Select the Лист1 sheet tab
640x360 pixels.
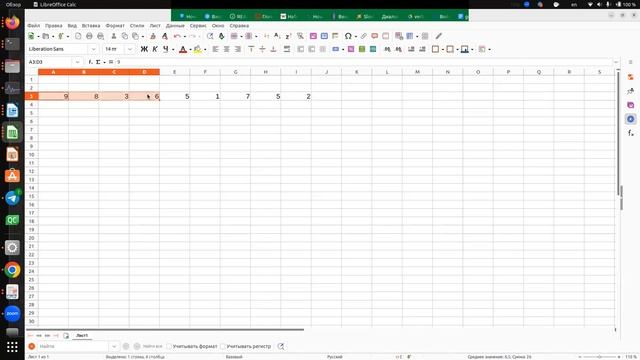tap(82, 336)
